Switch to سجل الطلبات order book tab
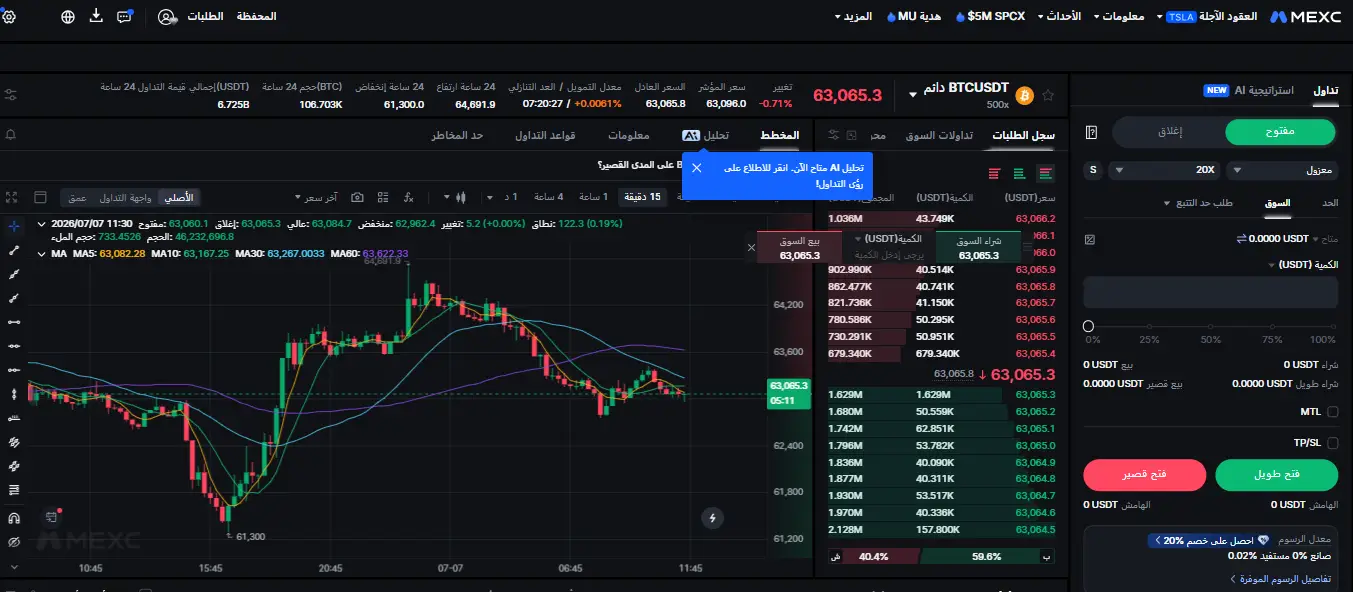 tap(1023, 135)
